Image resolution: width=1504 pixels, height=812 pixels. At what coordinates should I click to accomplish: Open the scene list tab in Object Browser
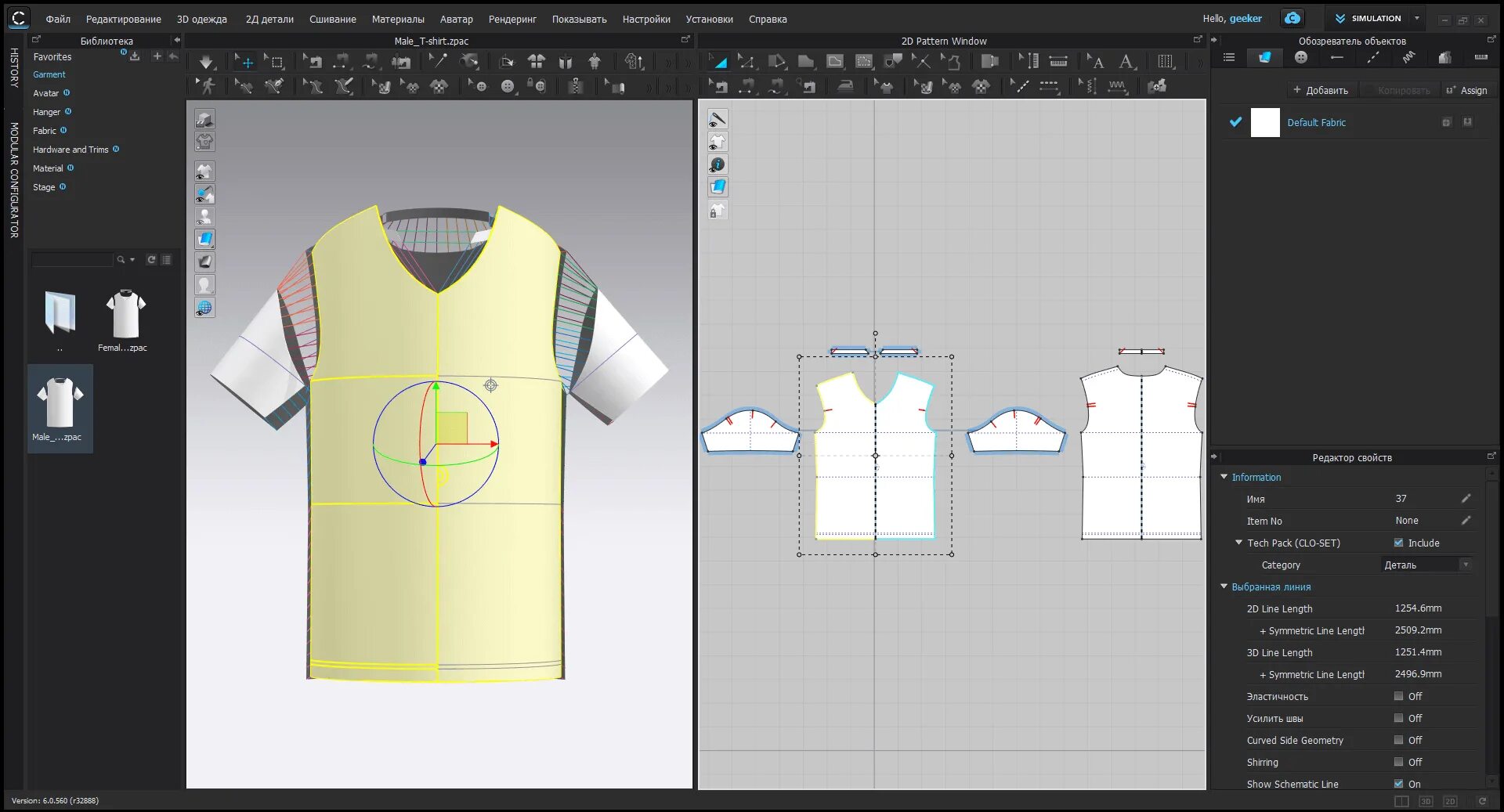click(1229, 57)
